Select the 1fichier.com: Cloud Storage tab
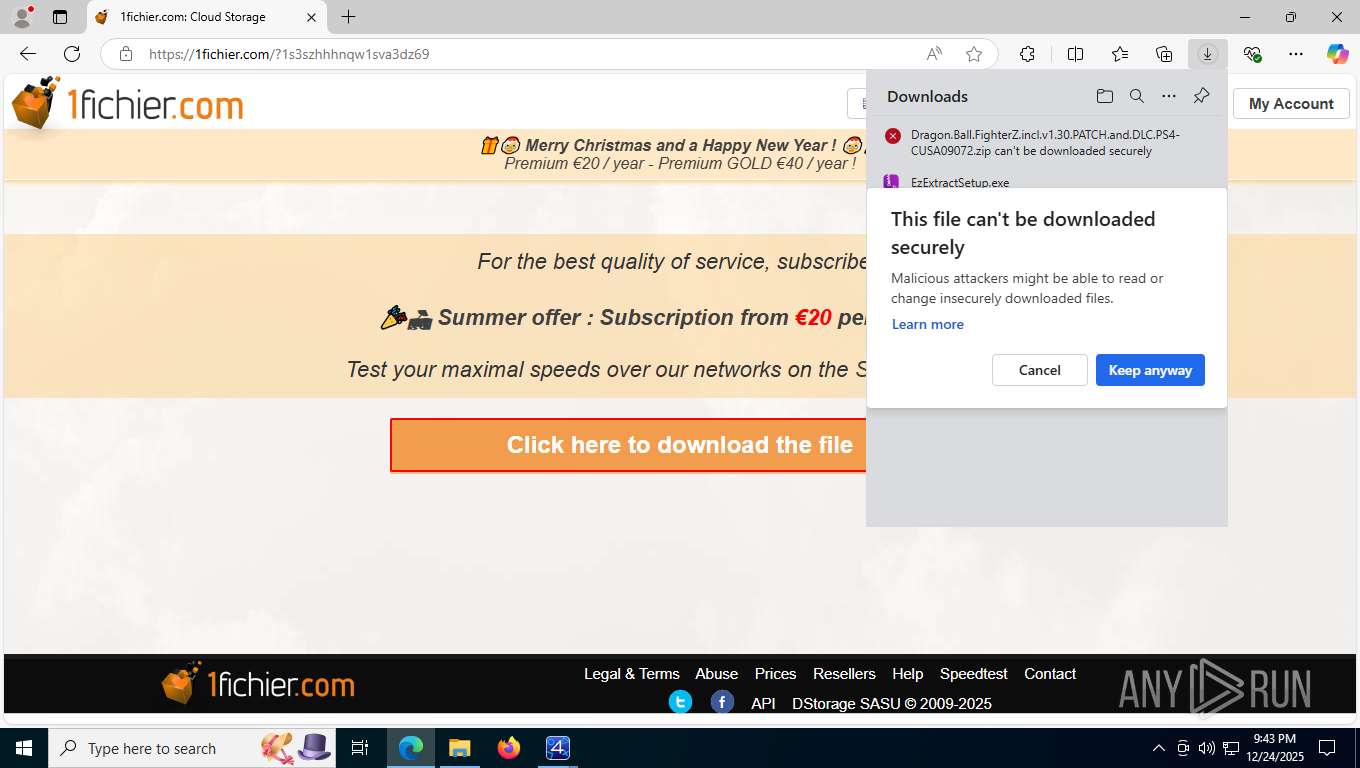The image size is (1360, 768). click(207, 17)
